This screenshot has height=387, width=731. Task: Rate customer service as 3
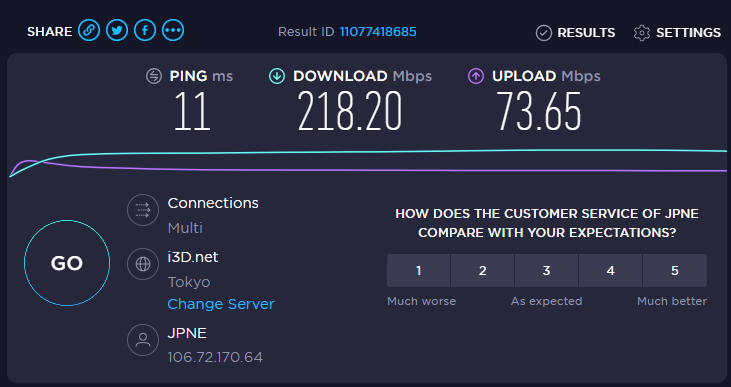coord(546,270)
